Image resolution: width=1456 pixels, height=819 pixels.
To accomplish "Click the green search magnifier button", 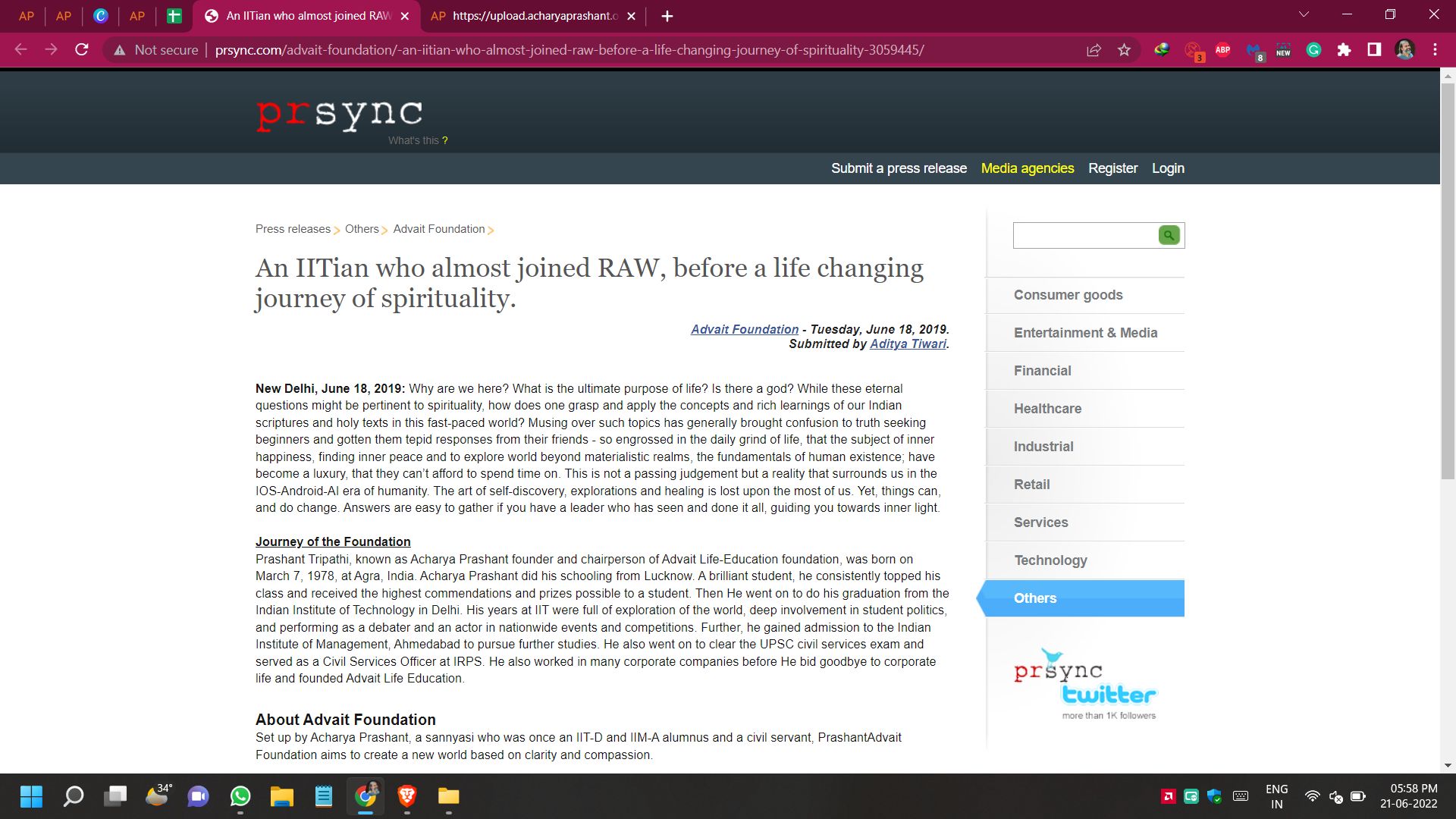I will point(1169,235).
